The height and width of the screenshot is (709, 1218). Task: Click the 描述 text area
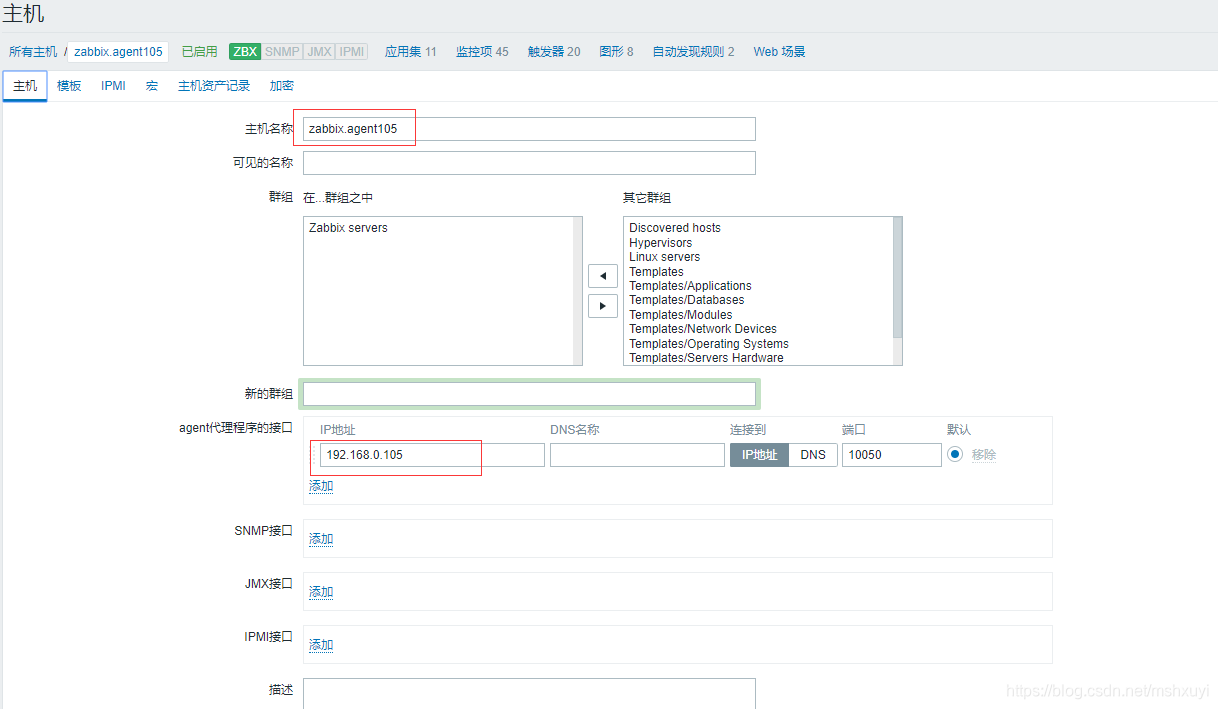[x=529, y=694]
